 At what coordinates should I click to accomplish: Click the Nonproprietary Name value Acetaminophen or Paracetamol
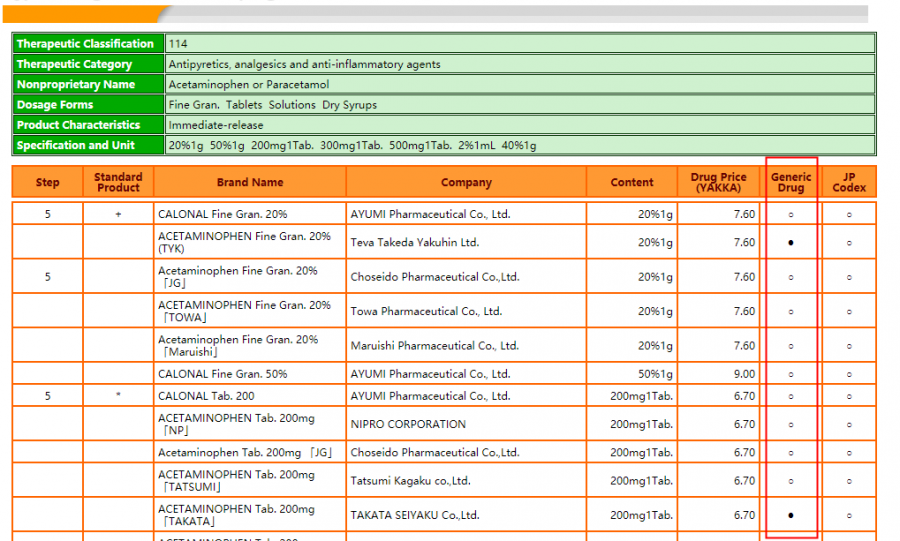click(x=249, y=85)
